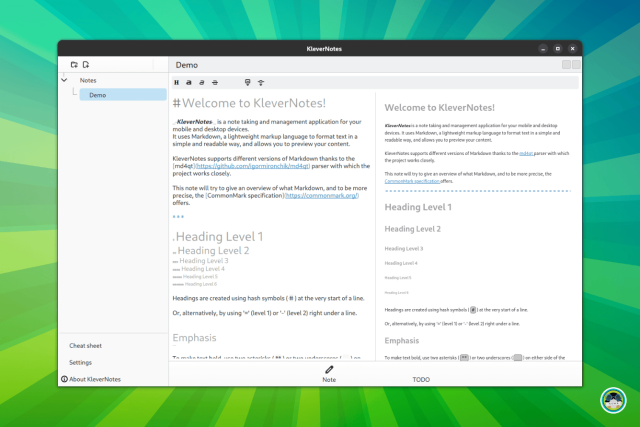Click the new folder icon in the sidebar

74,64
